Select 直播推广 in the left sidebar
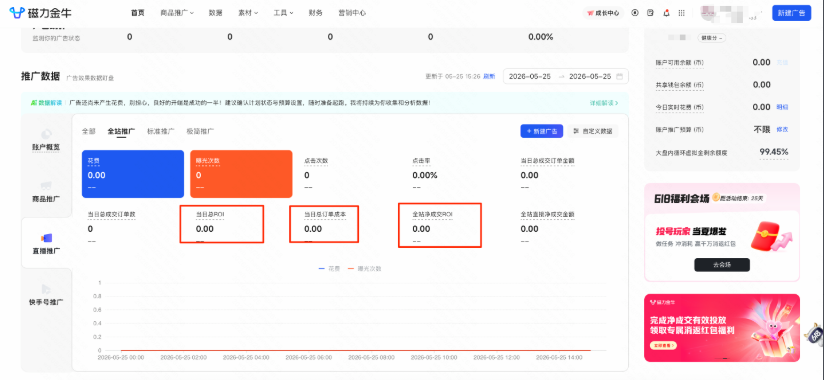The height and width of the screenshot is (380, 824). 46,243
